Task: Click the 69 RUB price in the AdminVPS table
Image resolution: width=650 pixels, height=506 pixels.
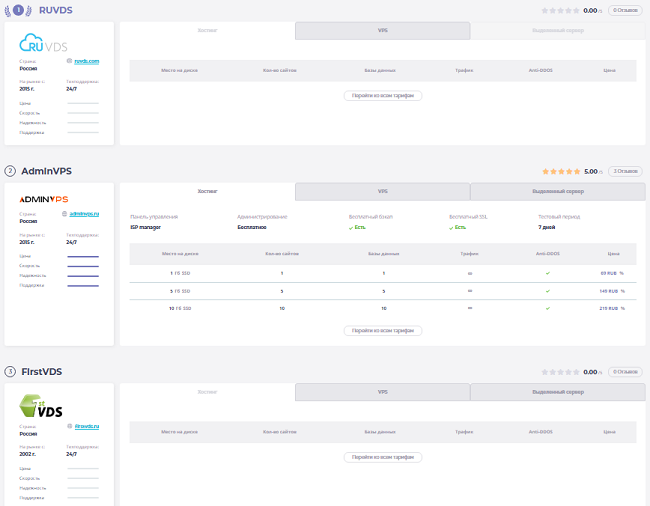Action: (x=608, y=273)
